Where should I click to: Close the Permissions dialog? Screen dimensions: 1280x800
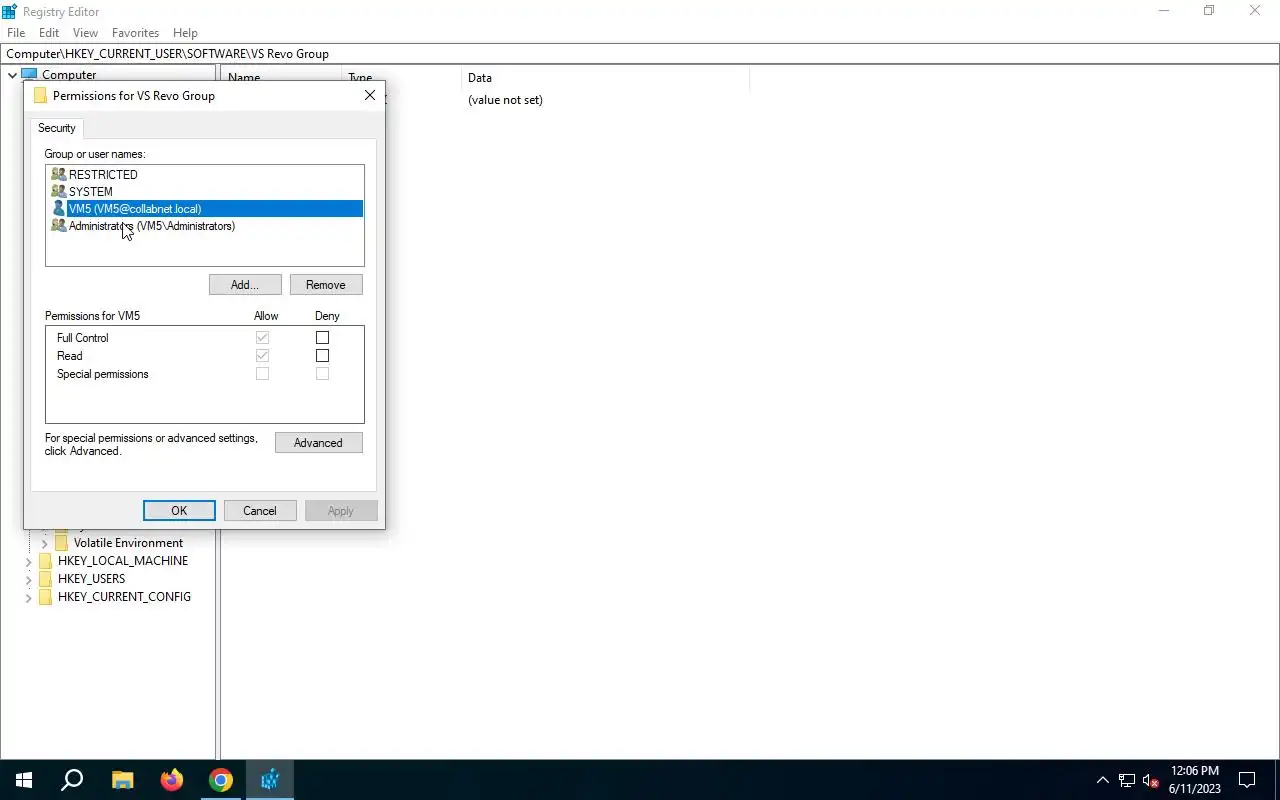click(x=370, y=95)
